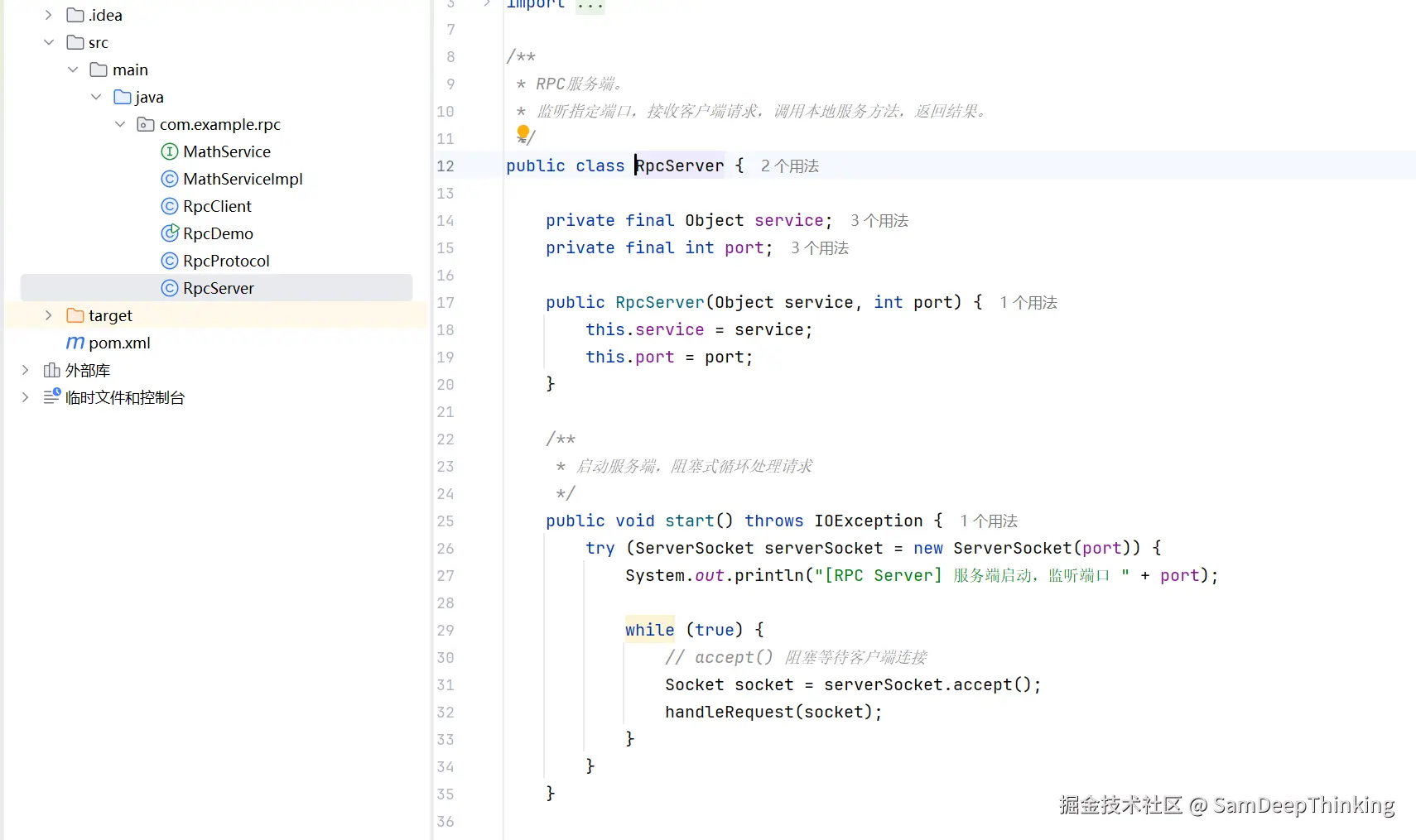
Task: Collapse the com.example.rpc package chevron
Action: pyautogui.click(x=119, y=124)
